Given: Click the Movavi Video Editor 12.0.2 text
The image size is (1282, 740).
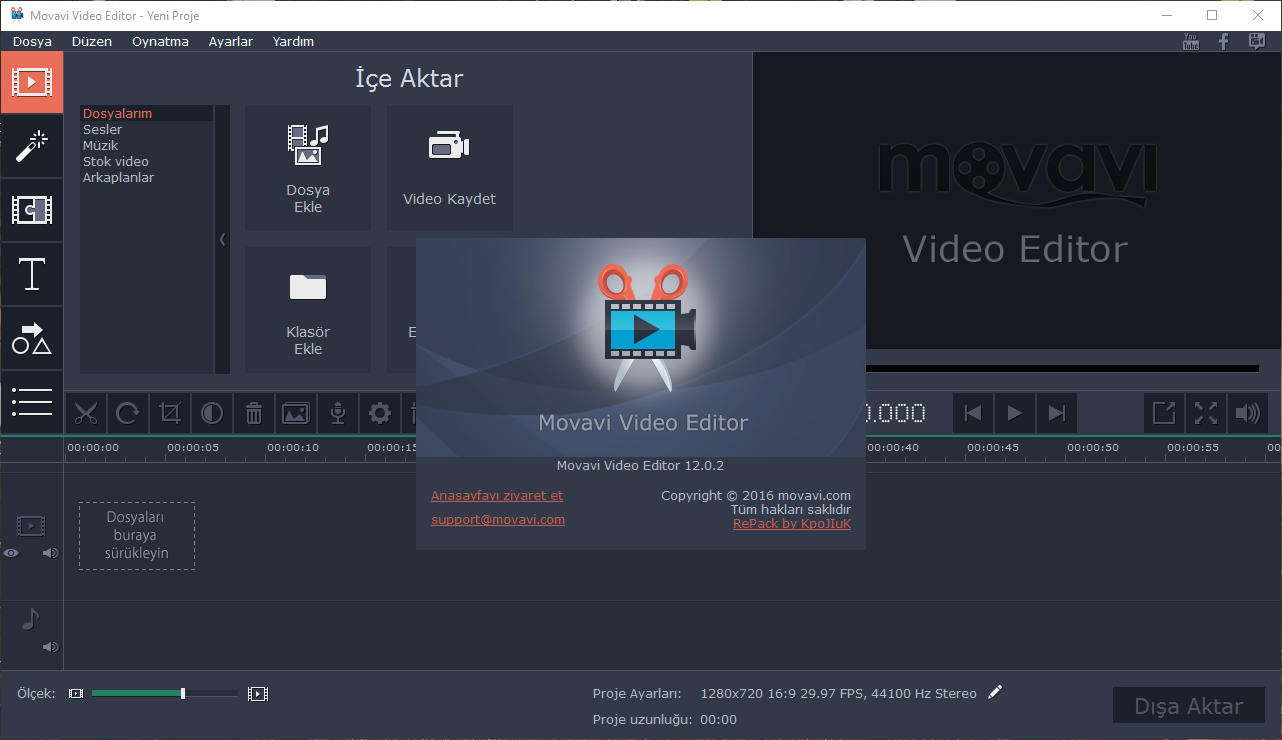Looking at the screenshot, I should (640, 466).
